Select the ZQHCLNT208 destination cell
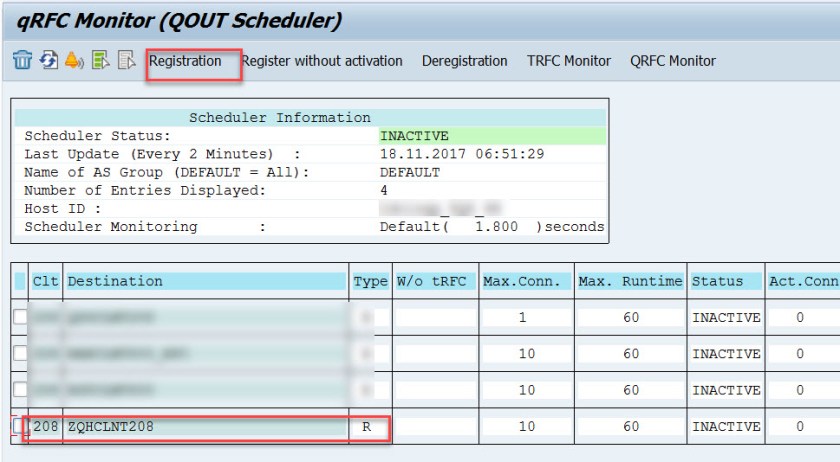Image resolution: width=840 pixels, height=462 pixels. tap(206, 426)
